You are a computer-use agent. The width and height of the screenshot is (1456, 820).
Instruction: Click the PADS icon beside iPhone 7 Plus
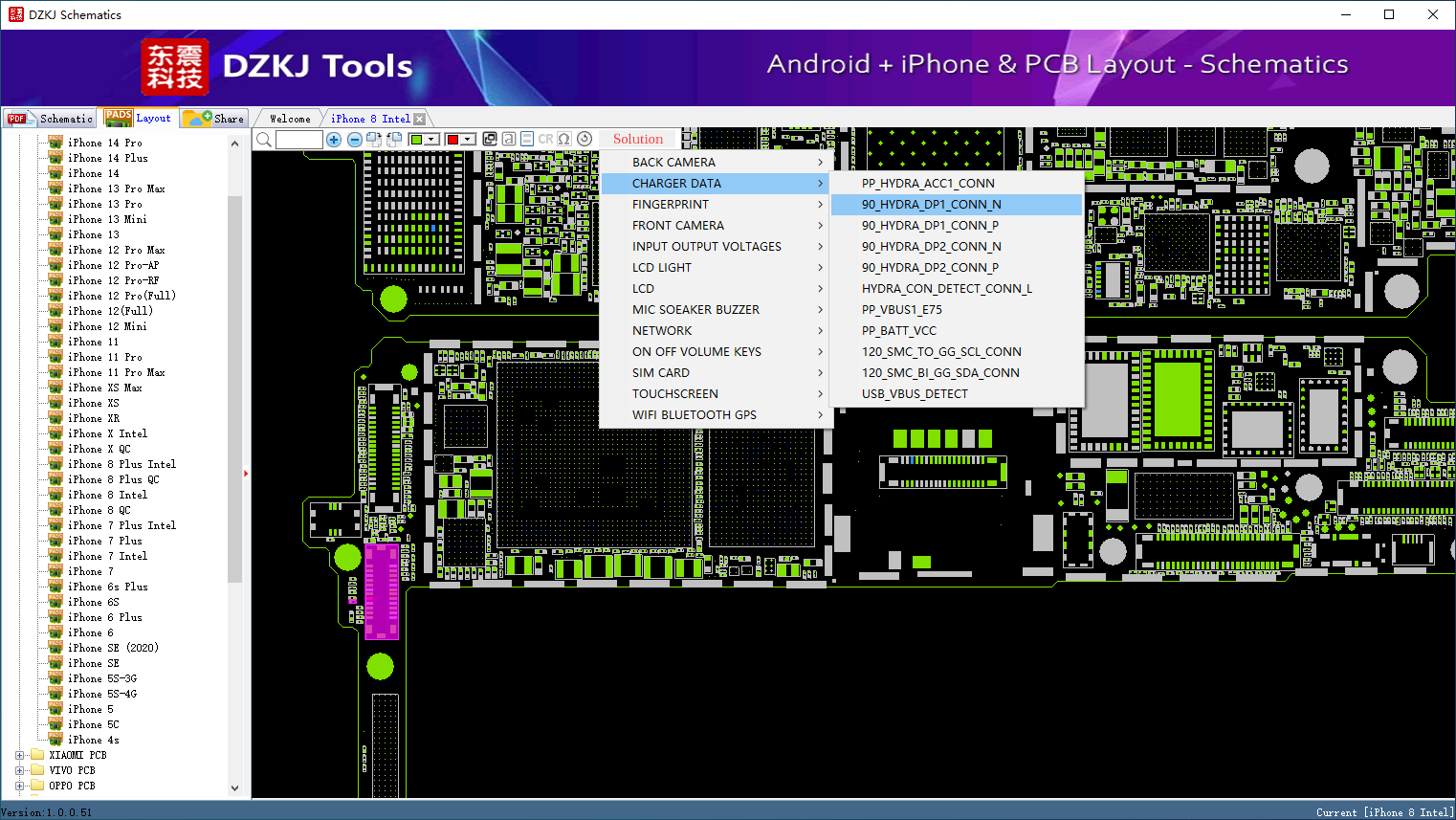[55, 541]
